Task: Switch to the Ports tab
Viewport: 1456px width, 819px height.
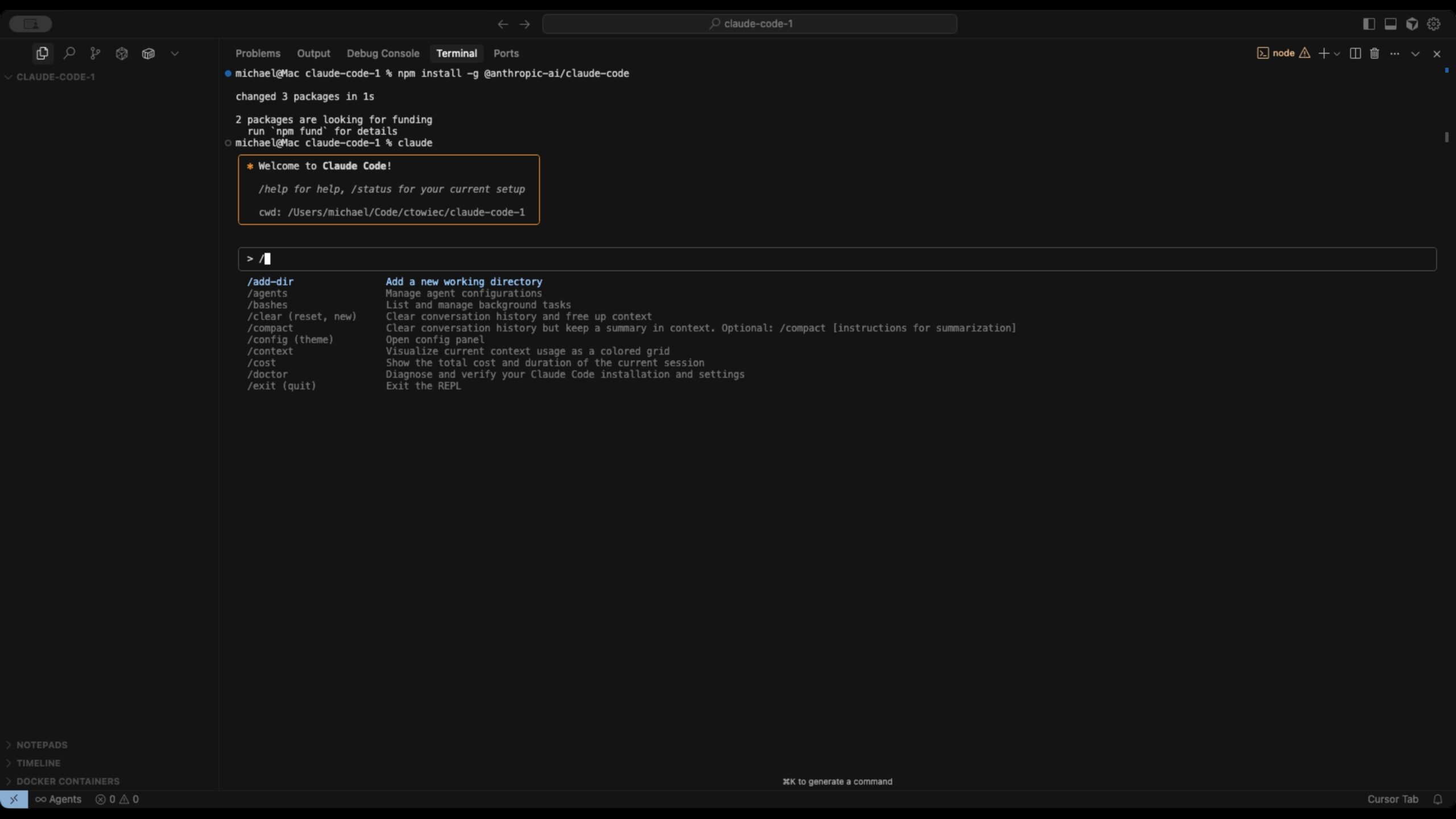Action: pos(506,53)
